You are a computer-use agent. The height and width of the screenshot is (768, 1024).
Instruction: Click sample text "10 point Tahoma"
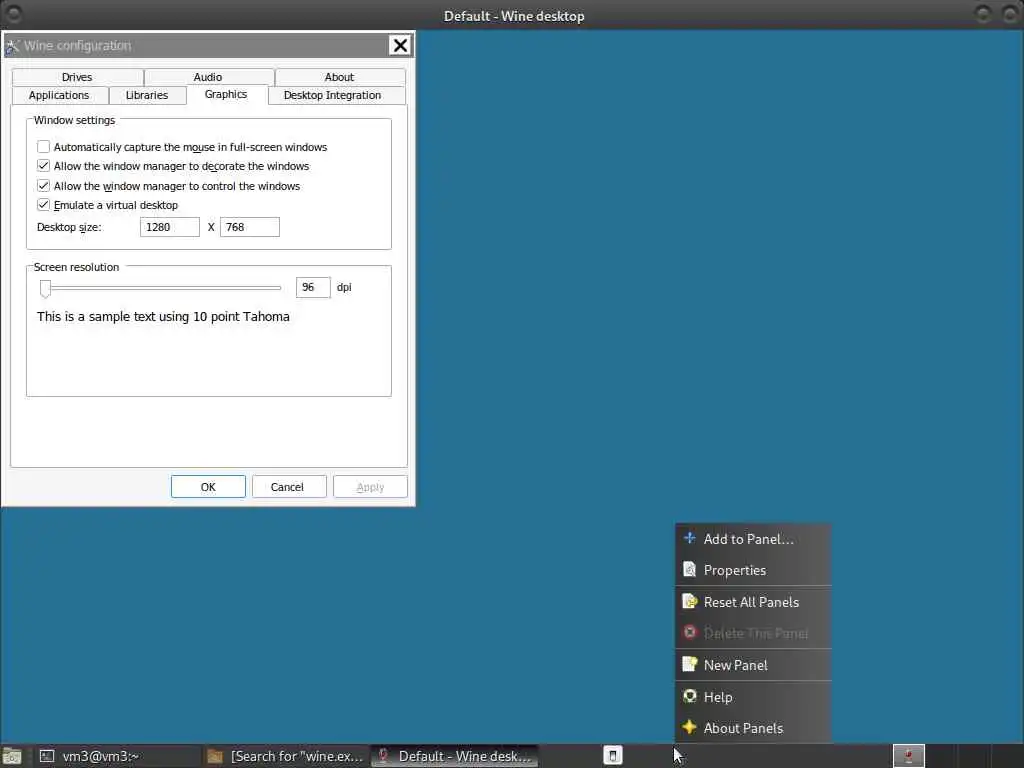[241, 317]
